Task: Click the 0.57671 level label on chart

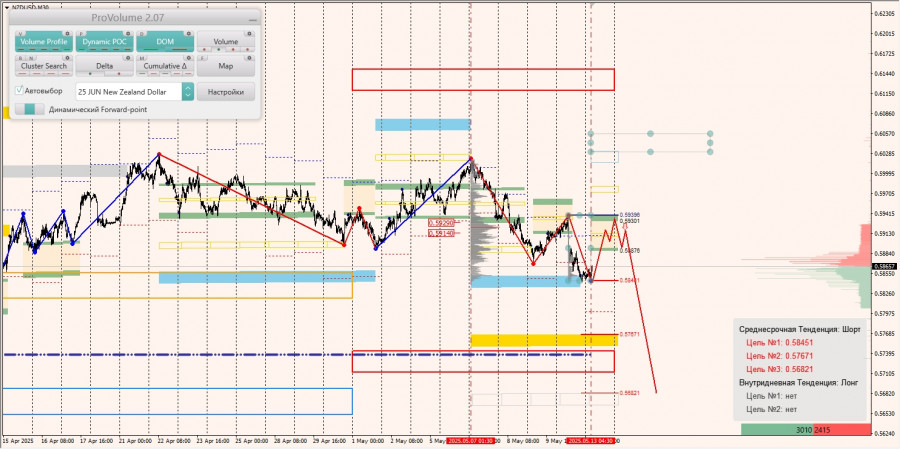Action: click(630, 334)
